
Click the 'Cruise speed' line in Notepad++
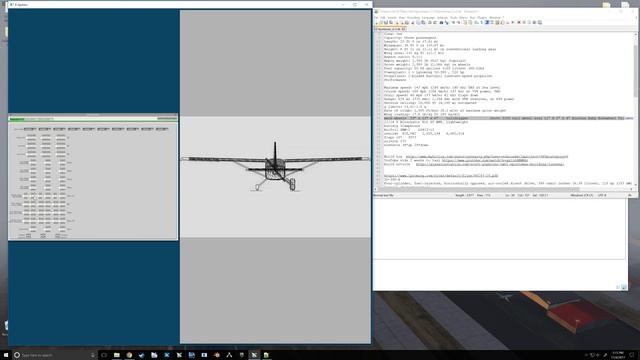[x=442, y=91]
